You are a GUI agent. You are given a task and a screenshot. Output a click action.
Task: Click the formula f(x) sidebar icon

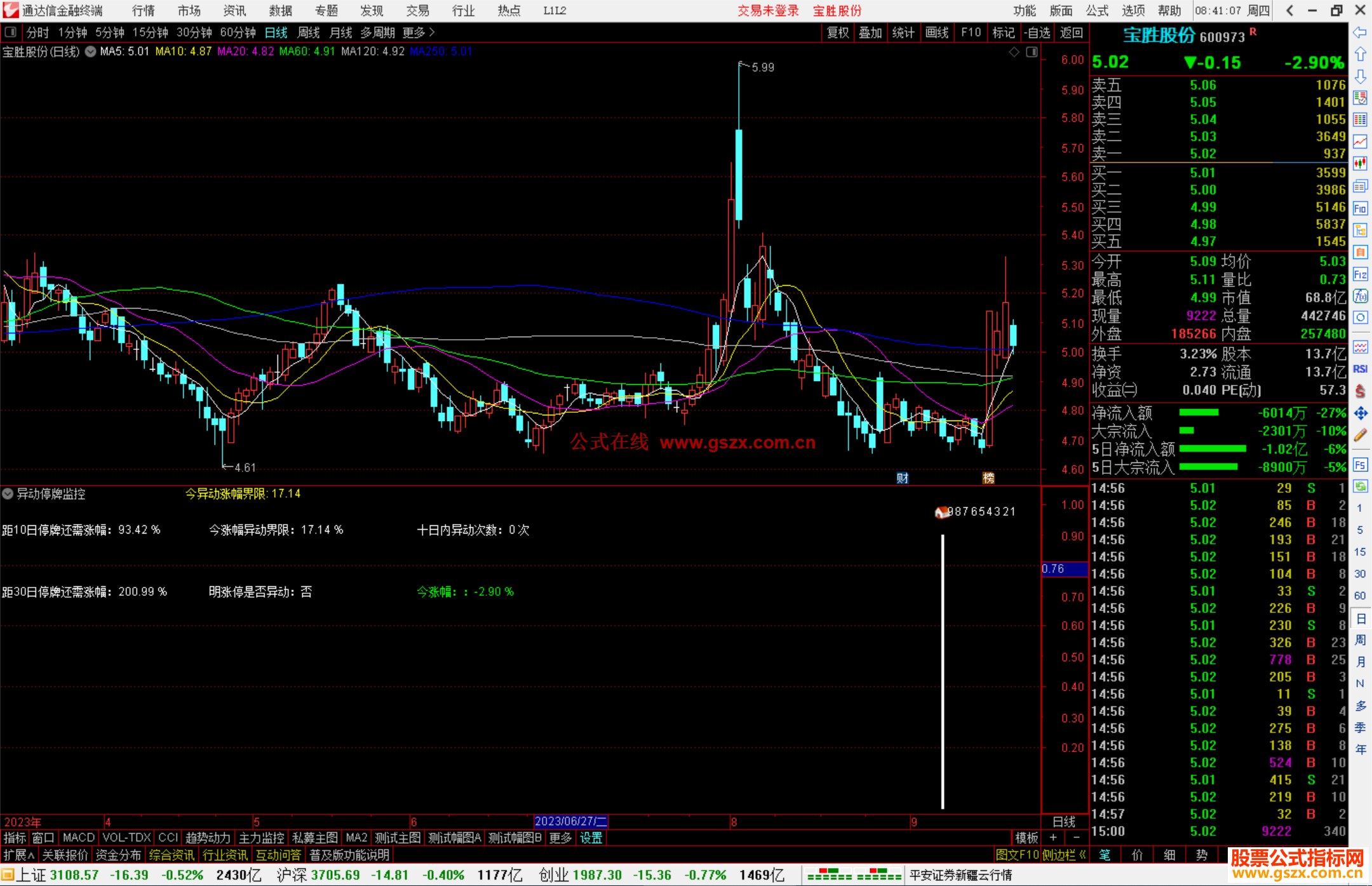tap(1360, 297)
